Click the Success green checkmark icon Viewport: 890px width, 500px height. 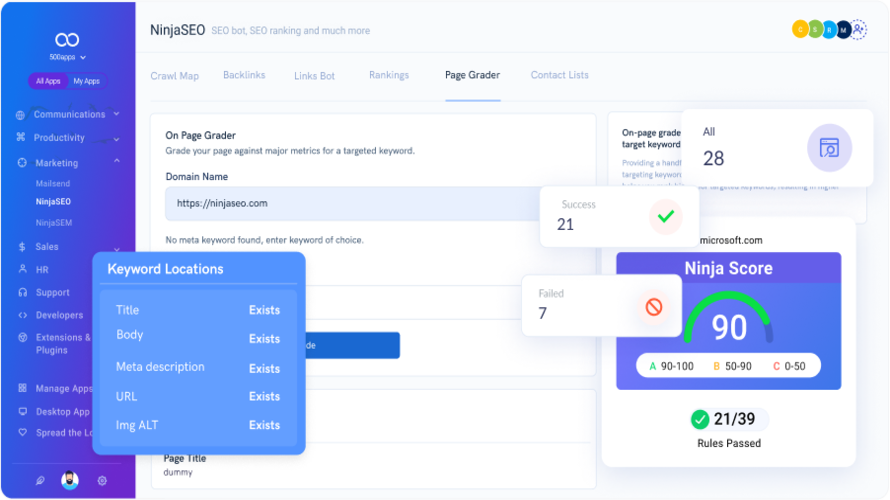click(666, 216)
